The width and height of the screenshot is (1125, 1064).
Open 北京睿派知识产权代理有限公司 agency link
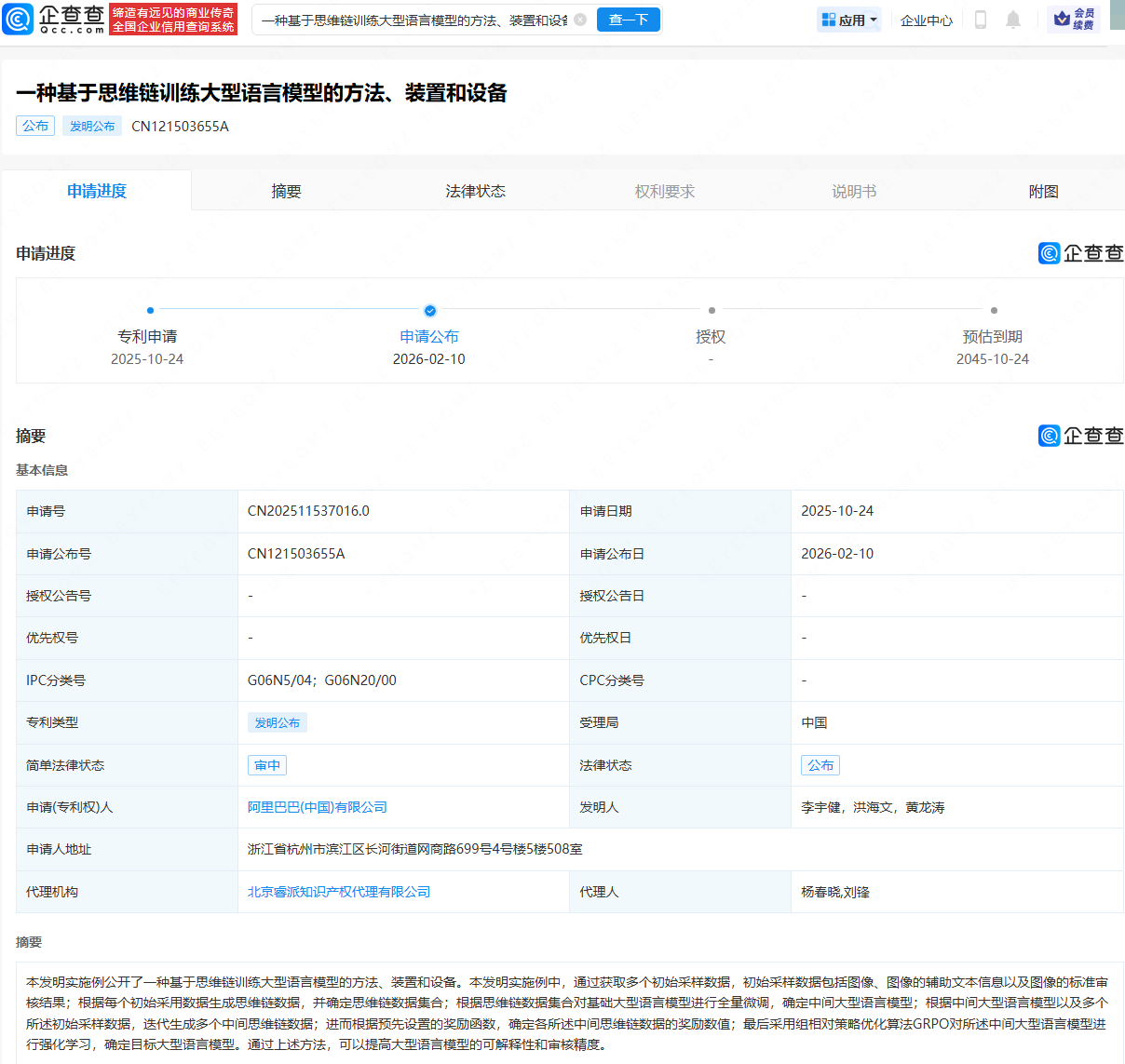[339, 892]
